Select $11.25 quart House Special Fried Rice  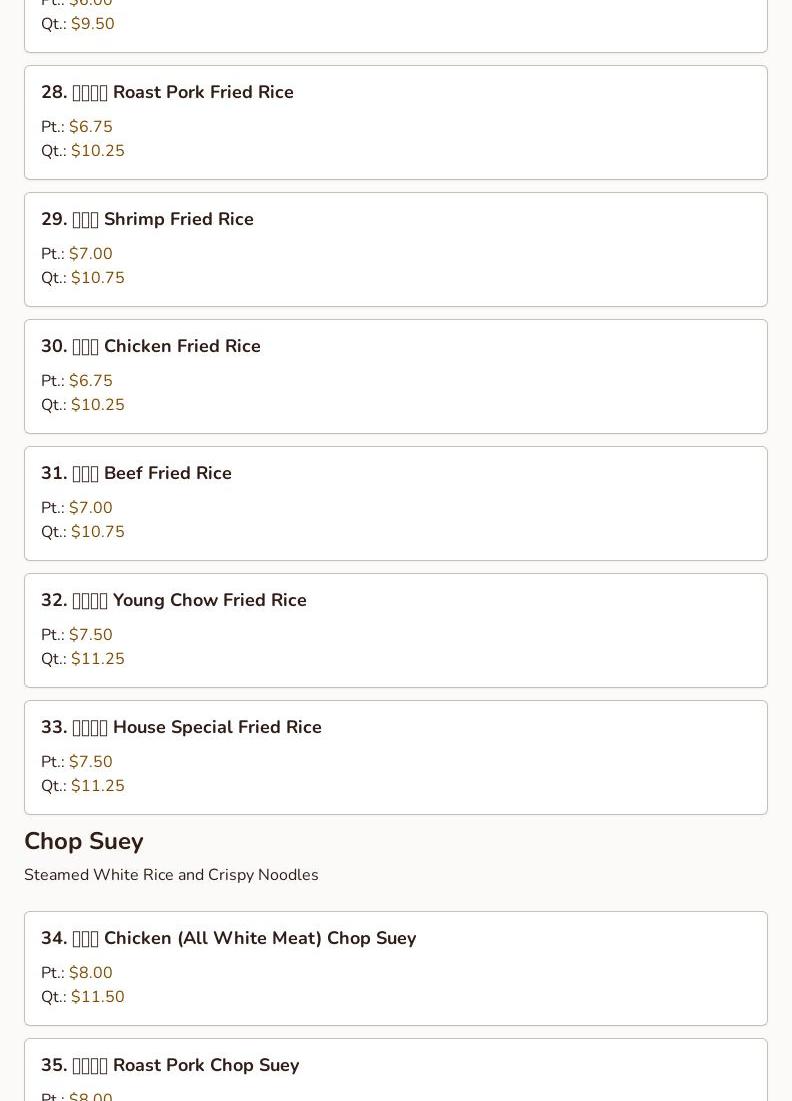click(97, 786)
